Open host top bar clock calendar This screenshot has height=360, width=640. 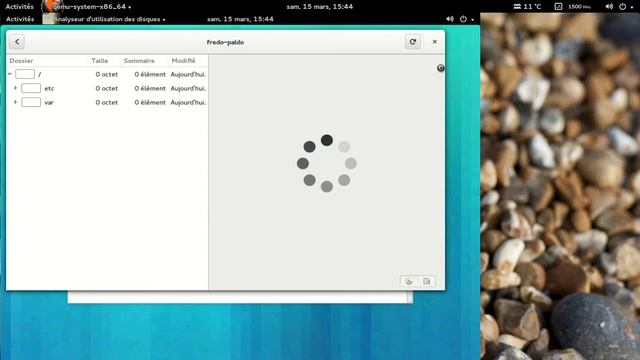pyautogui.click(x=320, y=7)
